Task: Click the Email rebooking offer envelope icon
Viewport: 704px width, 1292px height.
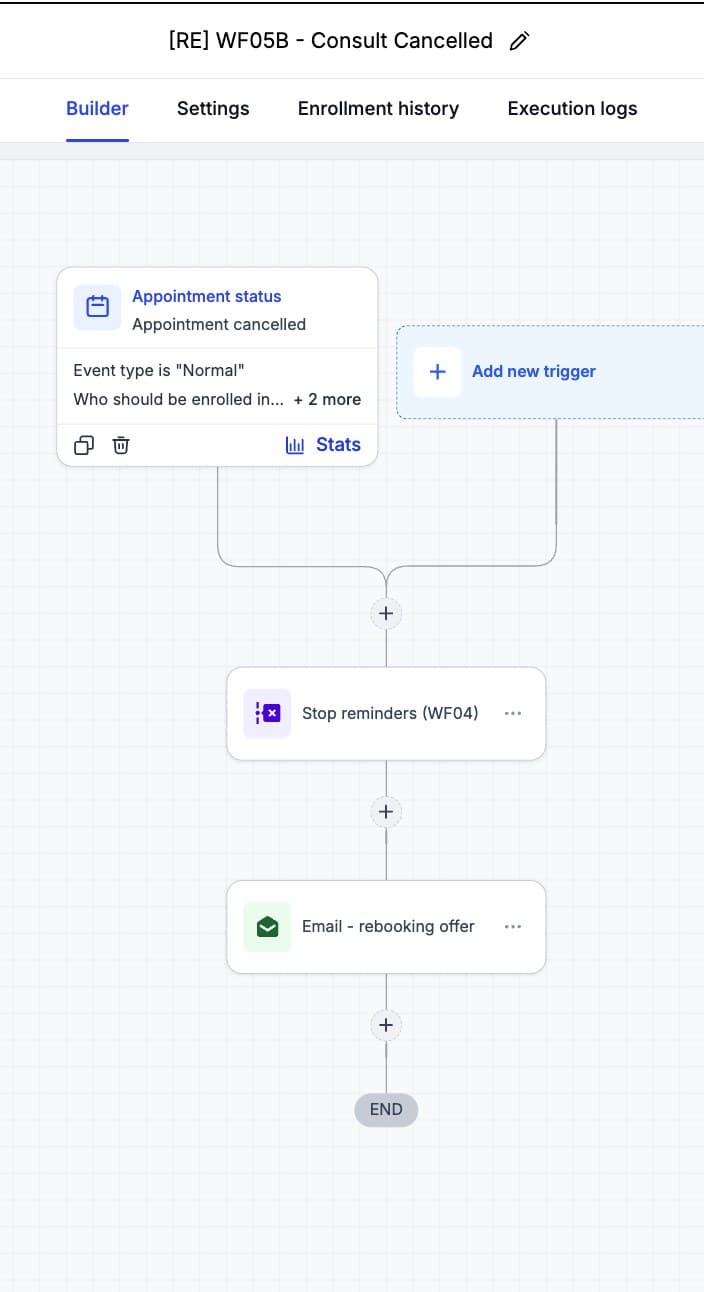Action: point(267,927)
